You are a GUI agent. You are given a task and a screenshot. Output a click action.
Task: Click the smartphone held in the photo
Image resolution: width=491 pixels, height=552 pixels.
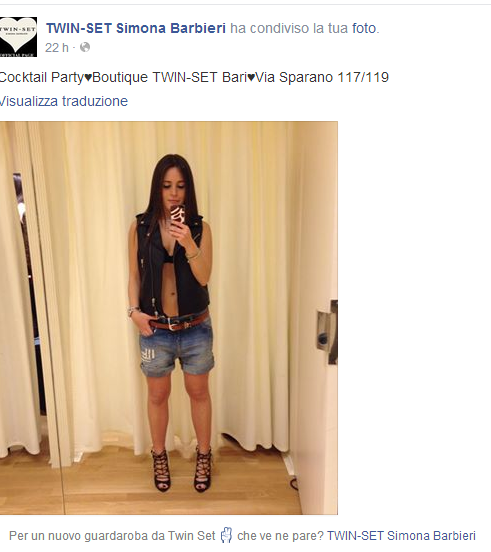(177, 214)
